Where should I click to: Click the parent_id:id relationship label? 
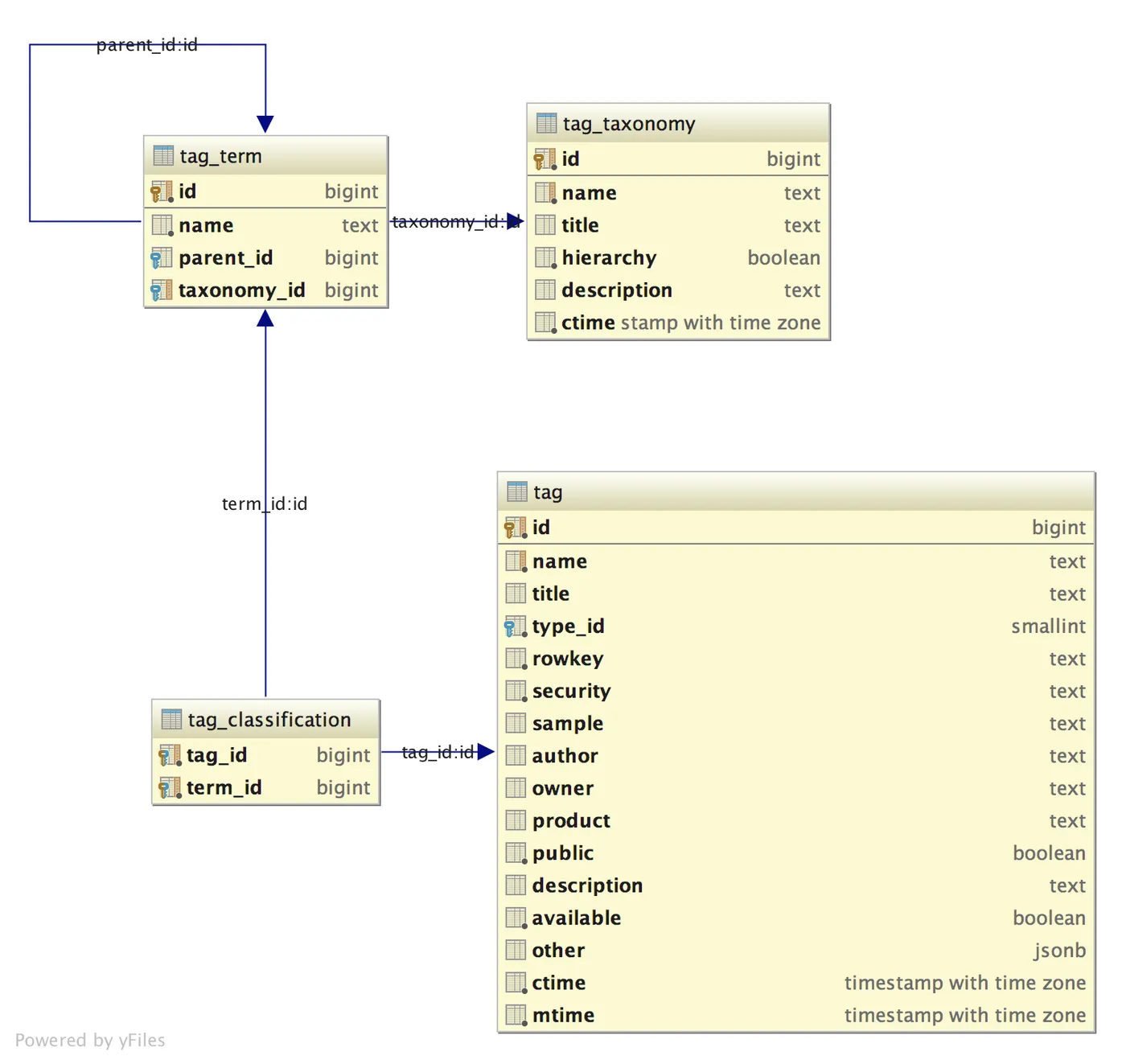146,45
